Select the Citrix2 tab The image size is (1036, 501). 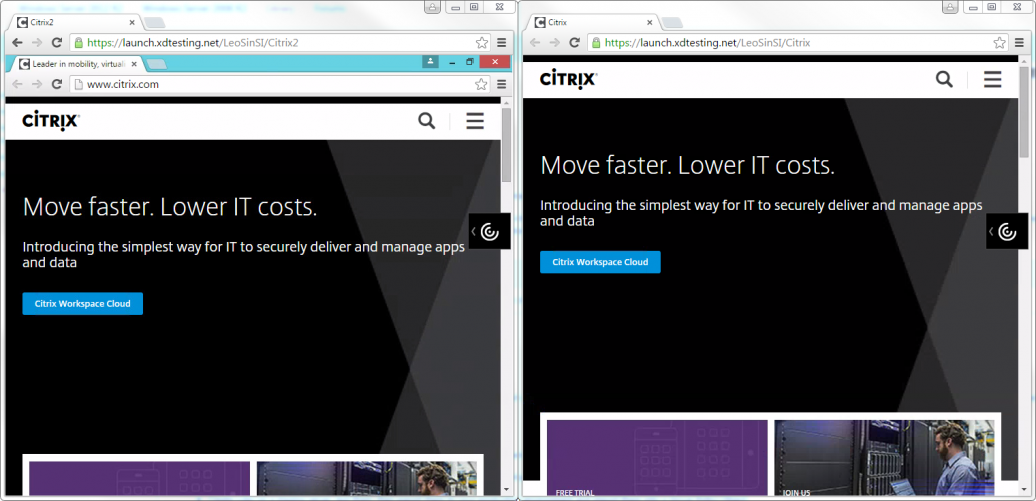72,22
